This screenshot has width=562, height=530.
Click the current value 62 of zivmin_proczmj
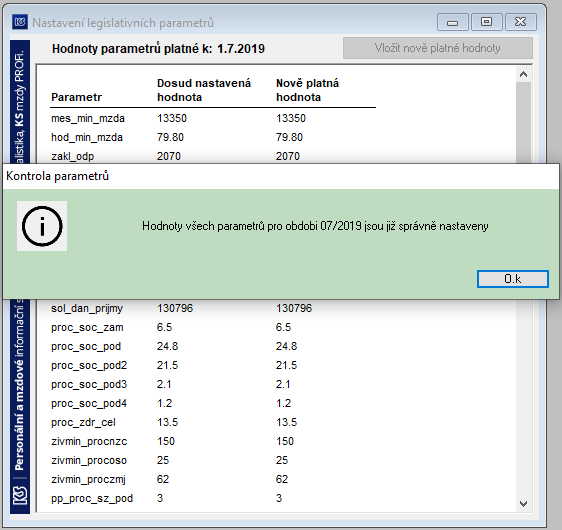coord(163,479)
